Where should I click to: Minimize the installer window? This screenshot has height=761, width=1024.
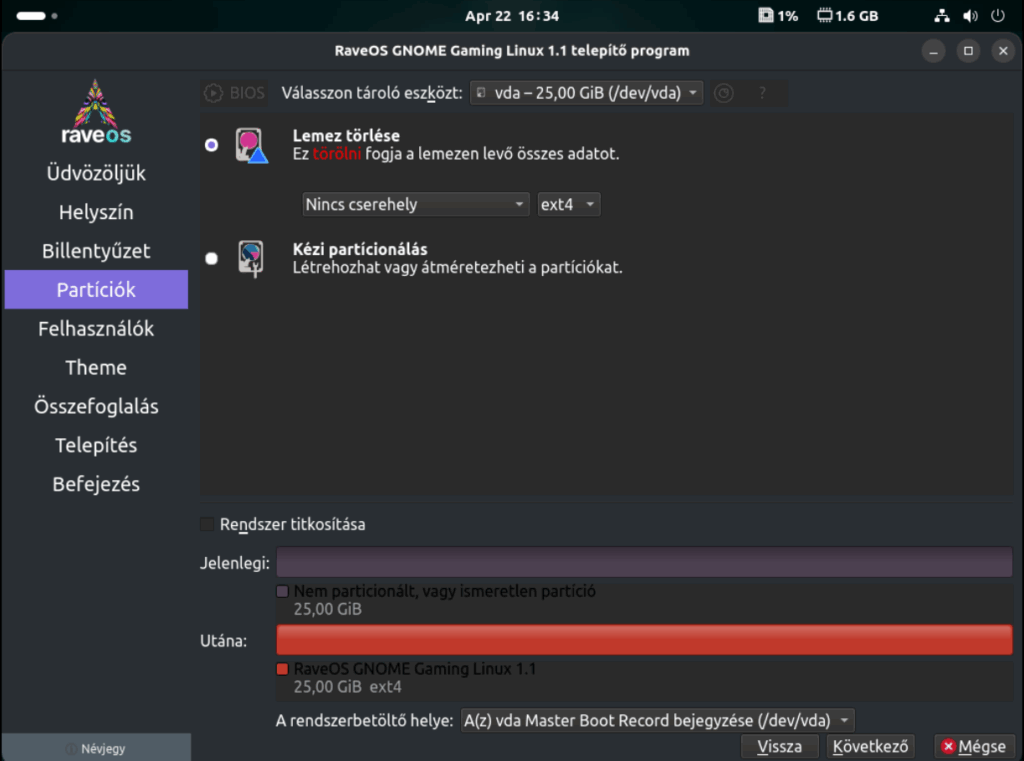(x=933, y=51)
